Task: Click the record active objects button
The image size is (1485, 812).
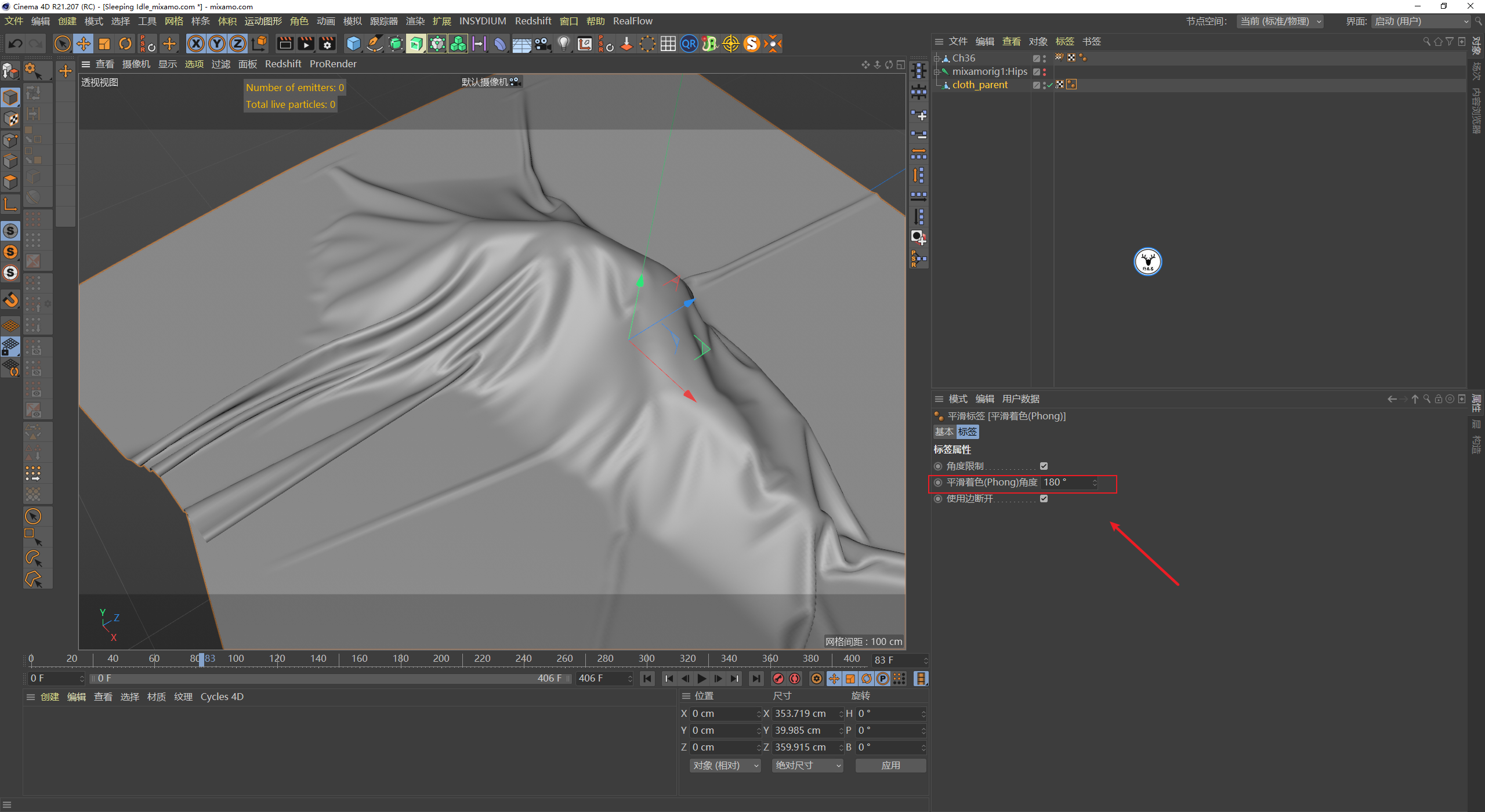Action: click(x=778, y=679)
